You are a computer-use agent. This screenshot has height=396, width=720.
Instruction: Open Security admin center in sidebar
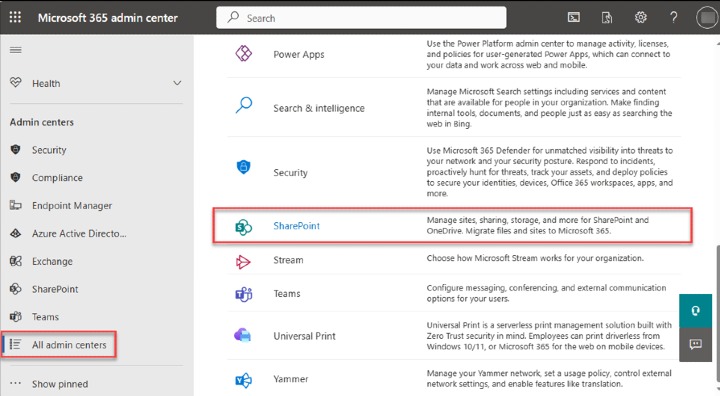click(49, 150)
